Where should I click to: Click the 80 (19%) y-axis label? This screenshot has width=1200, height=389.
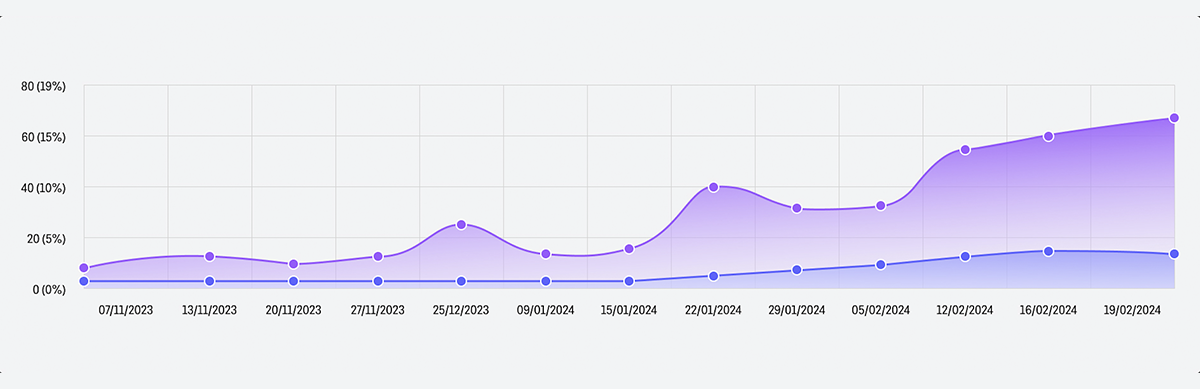pyautogui.click(x=43, y=86)
